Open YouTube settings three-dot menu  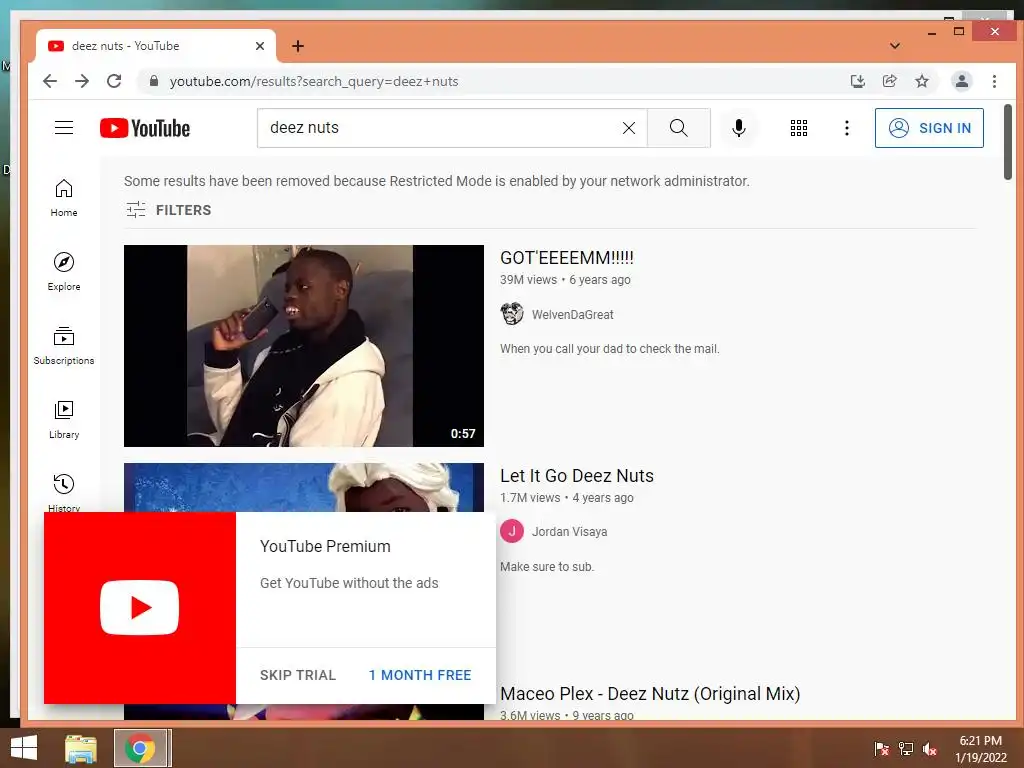846,128
